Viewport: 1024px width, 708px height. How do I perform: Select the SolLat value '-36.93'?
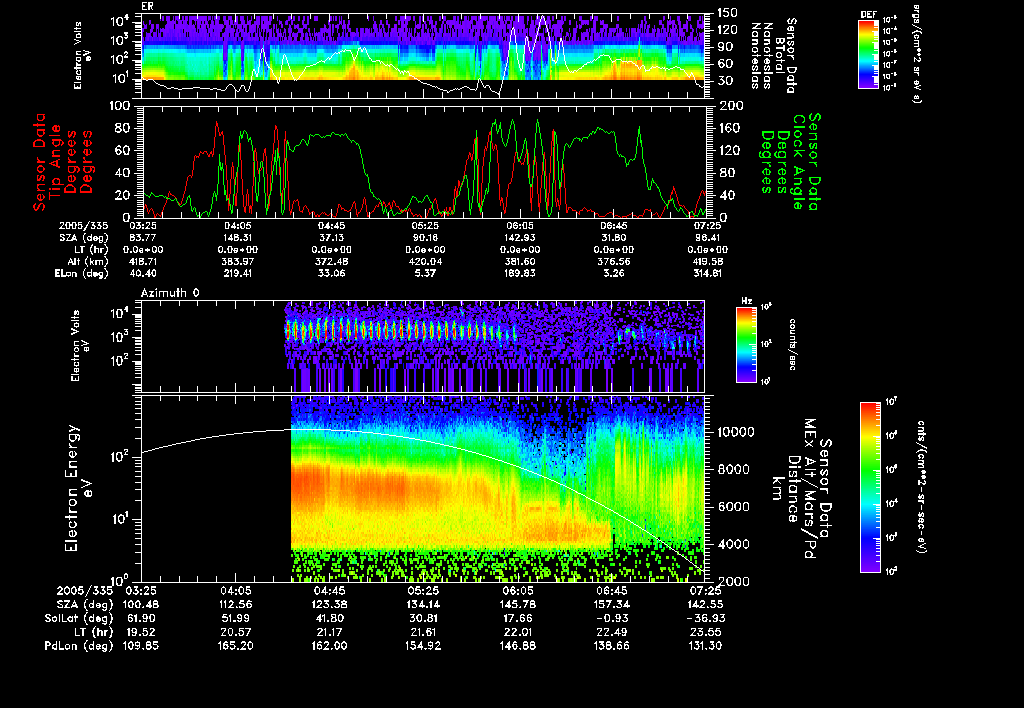pos(705,619)
